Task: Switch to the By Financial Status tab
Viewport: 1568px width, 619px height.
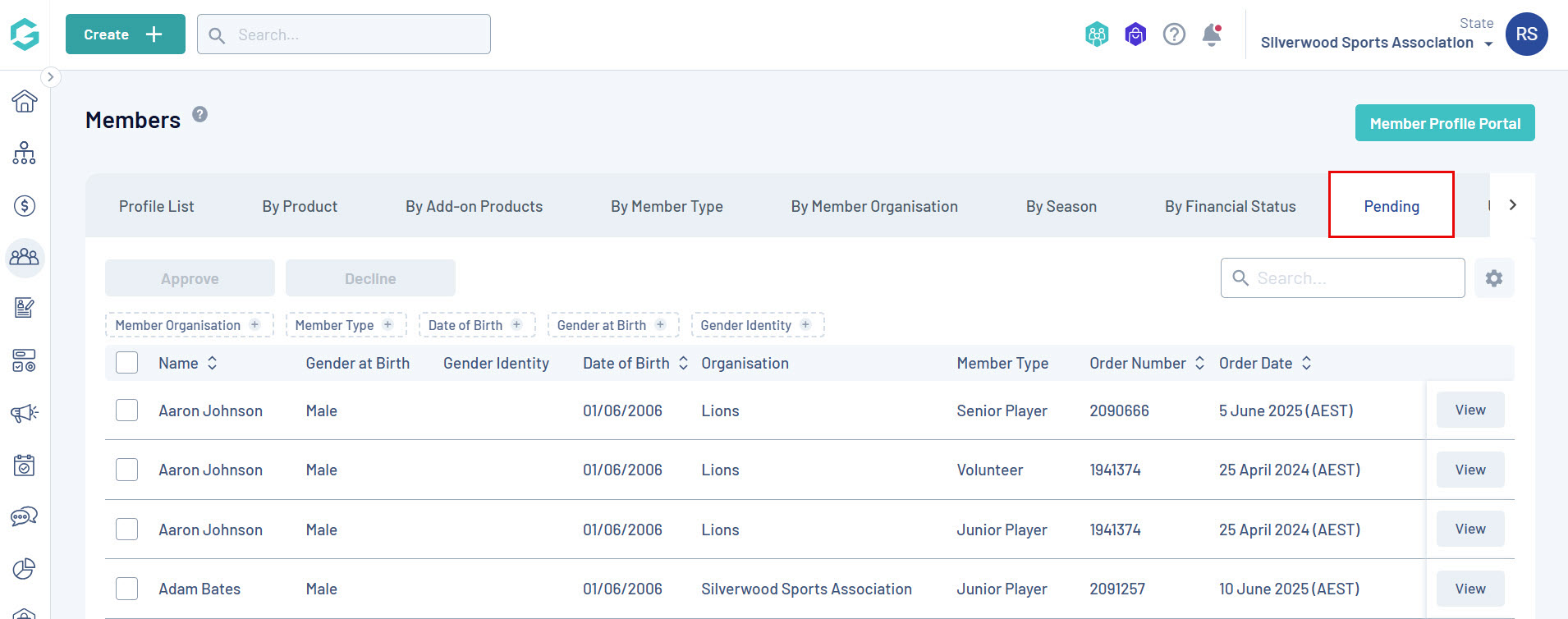Action: [1230, 206]
